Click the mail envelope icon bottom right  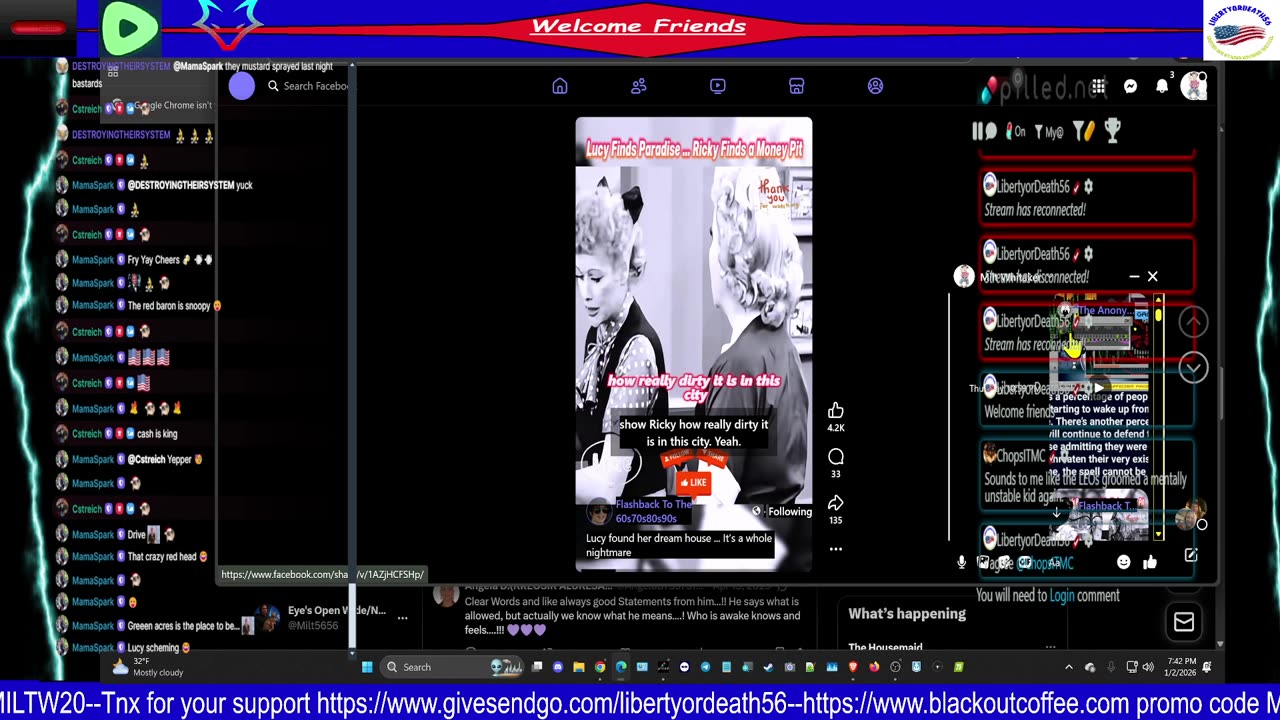tap(1184, 623)
